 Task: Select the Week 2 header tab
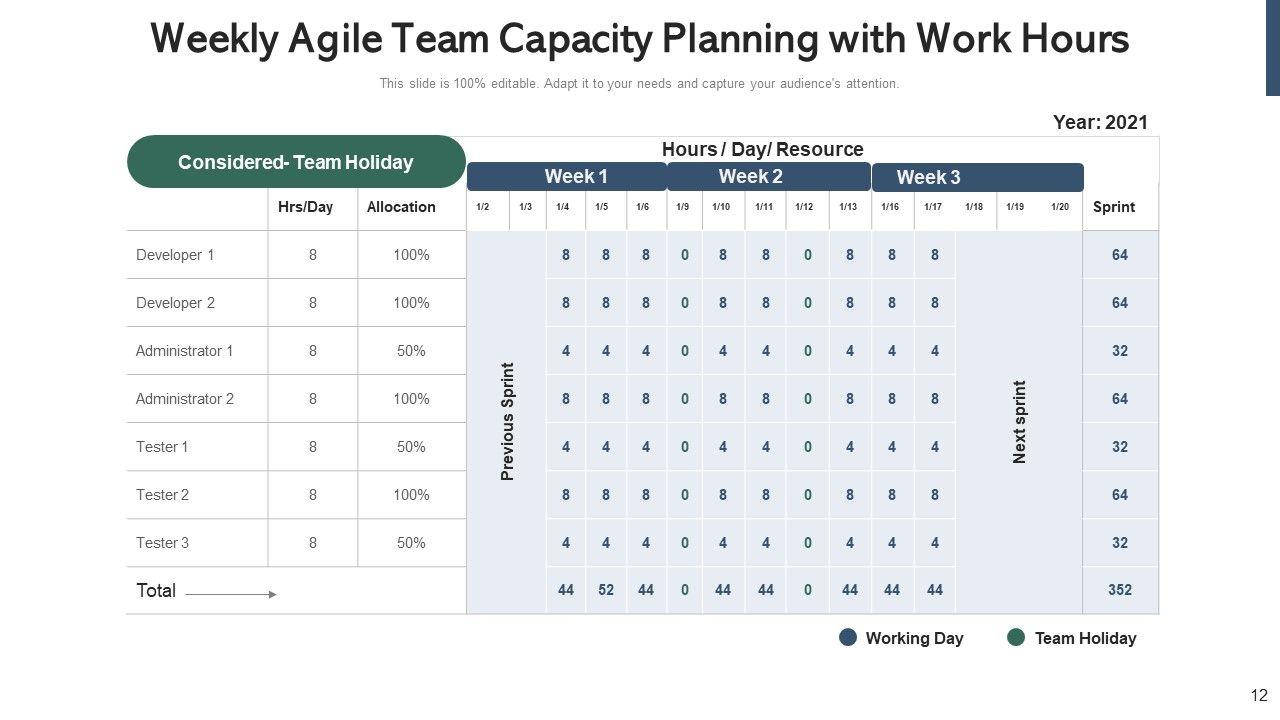click(750, 177)
